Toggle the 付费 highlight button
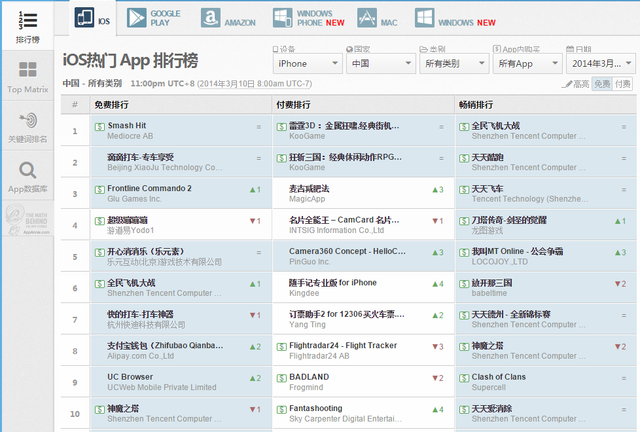The image size is (640, 432). (x=622, y=84)
